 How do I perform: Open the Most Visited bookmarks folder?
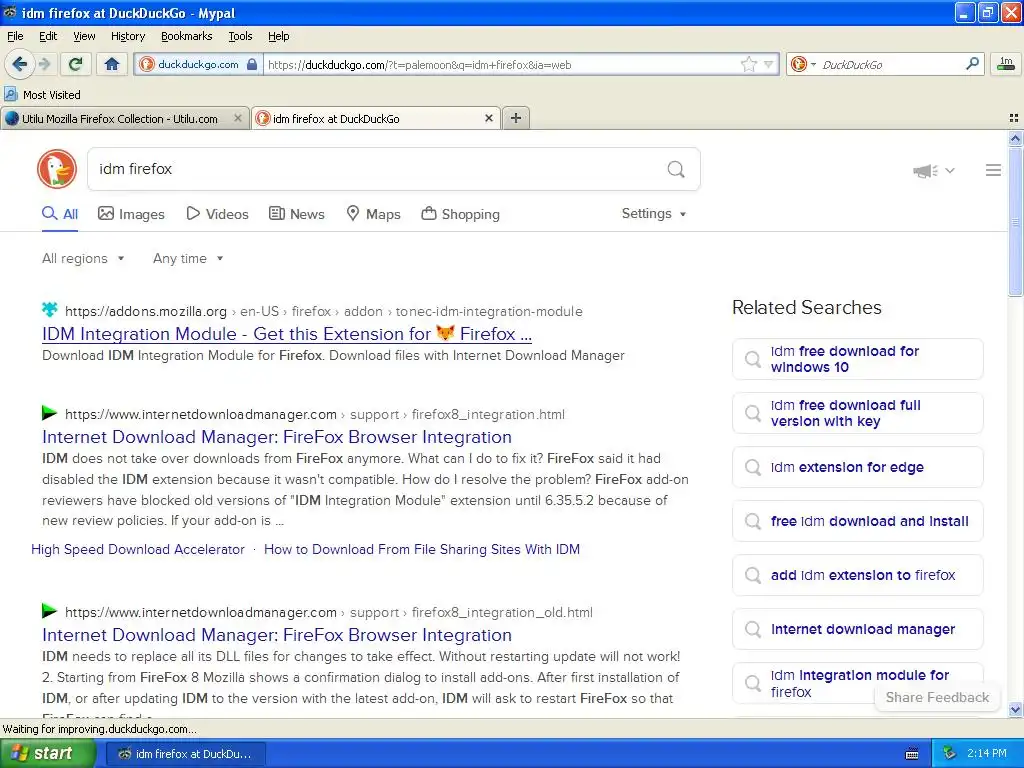pyautogui.click(x=42, y=95)
